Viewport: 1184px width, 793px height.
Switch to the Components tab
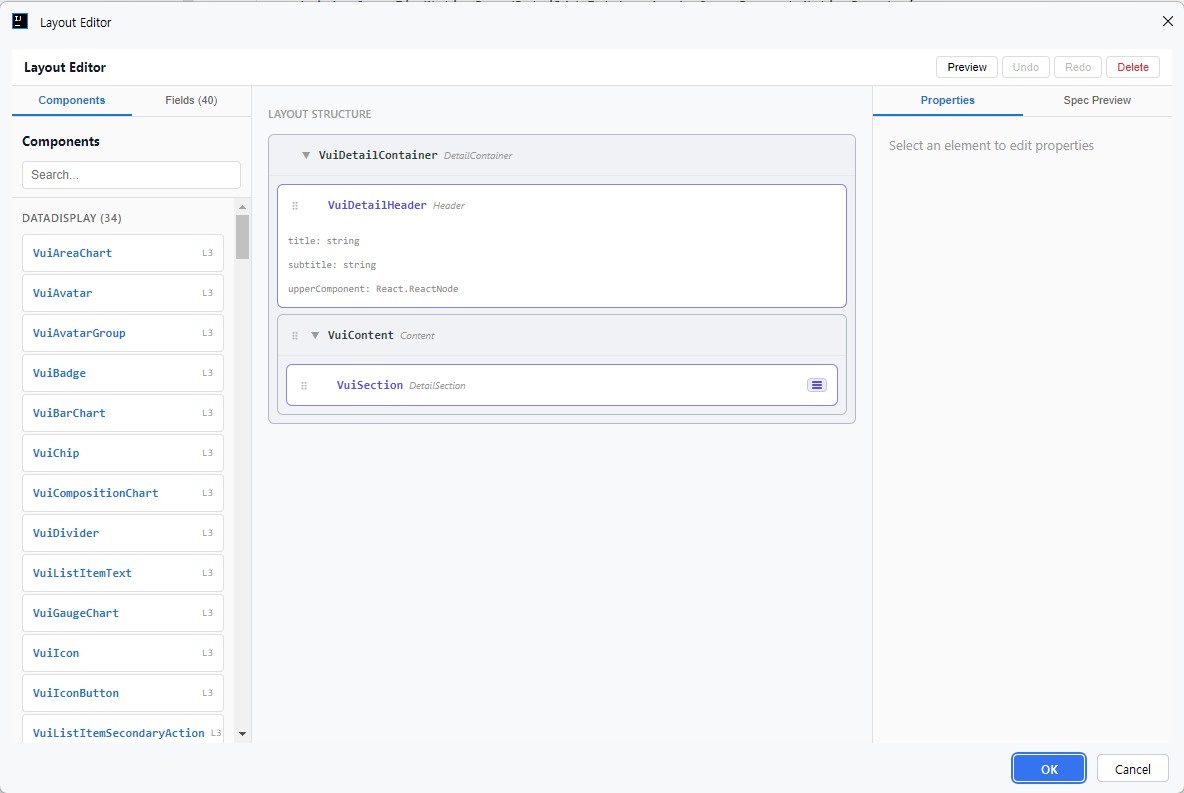[72, 100]
